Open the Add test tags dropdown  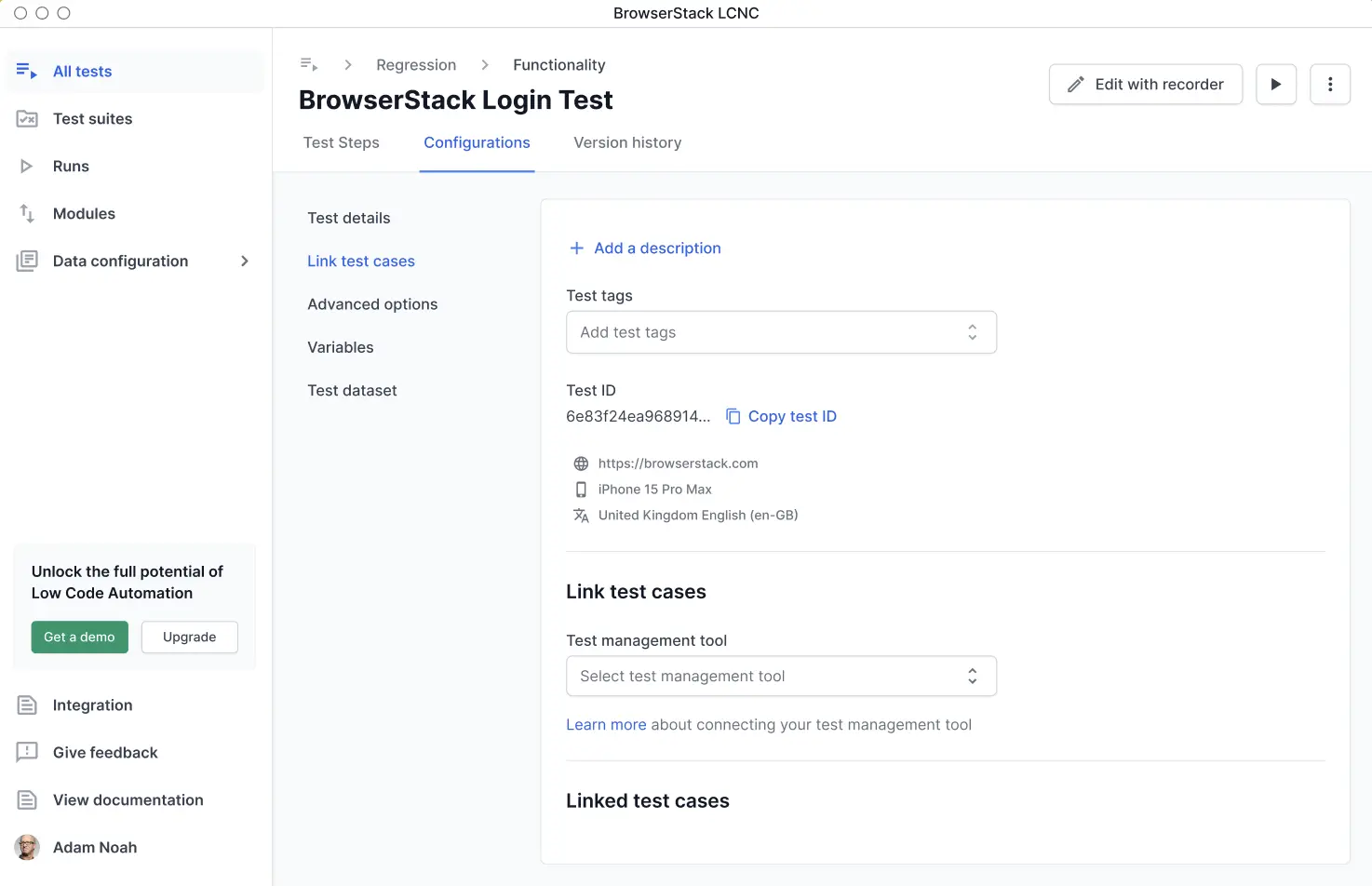(x=781, y=332)
